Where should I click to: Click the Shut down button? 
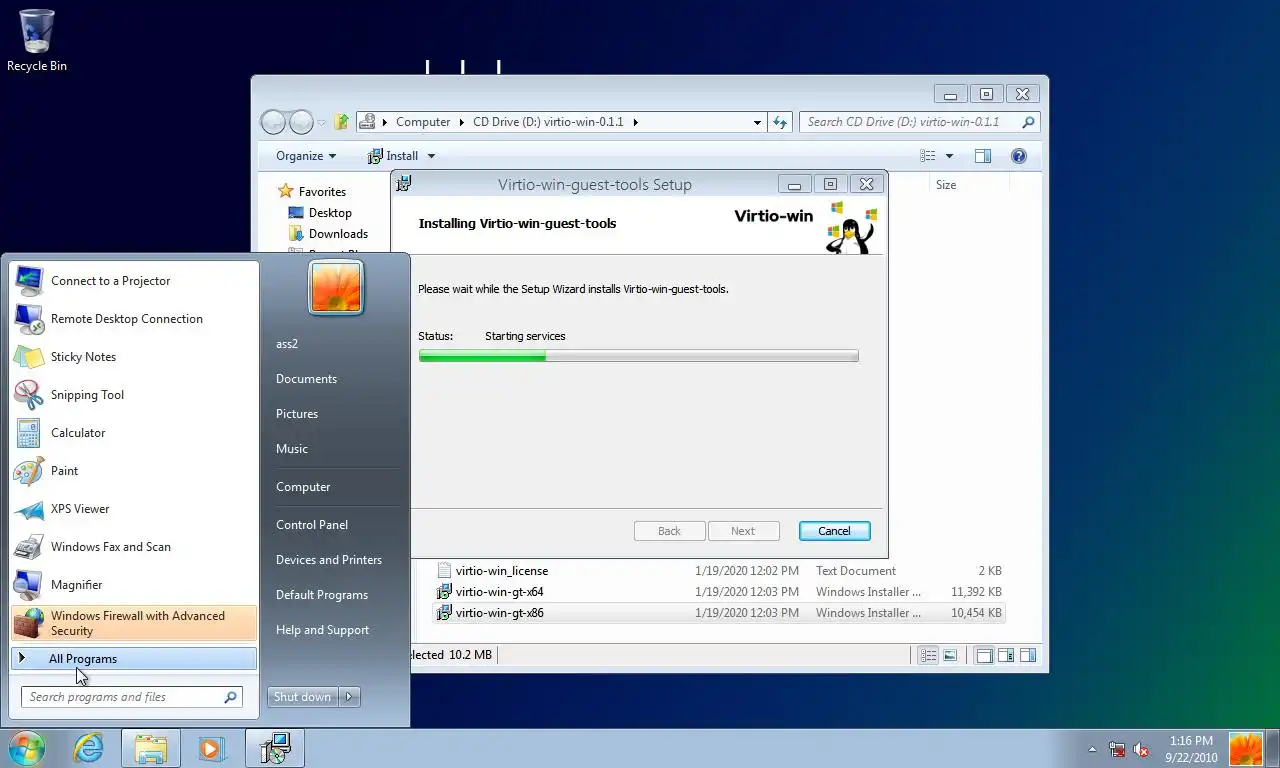(303, 697)
